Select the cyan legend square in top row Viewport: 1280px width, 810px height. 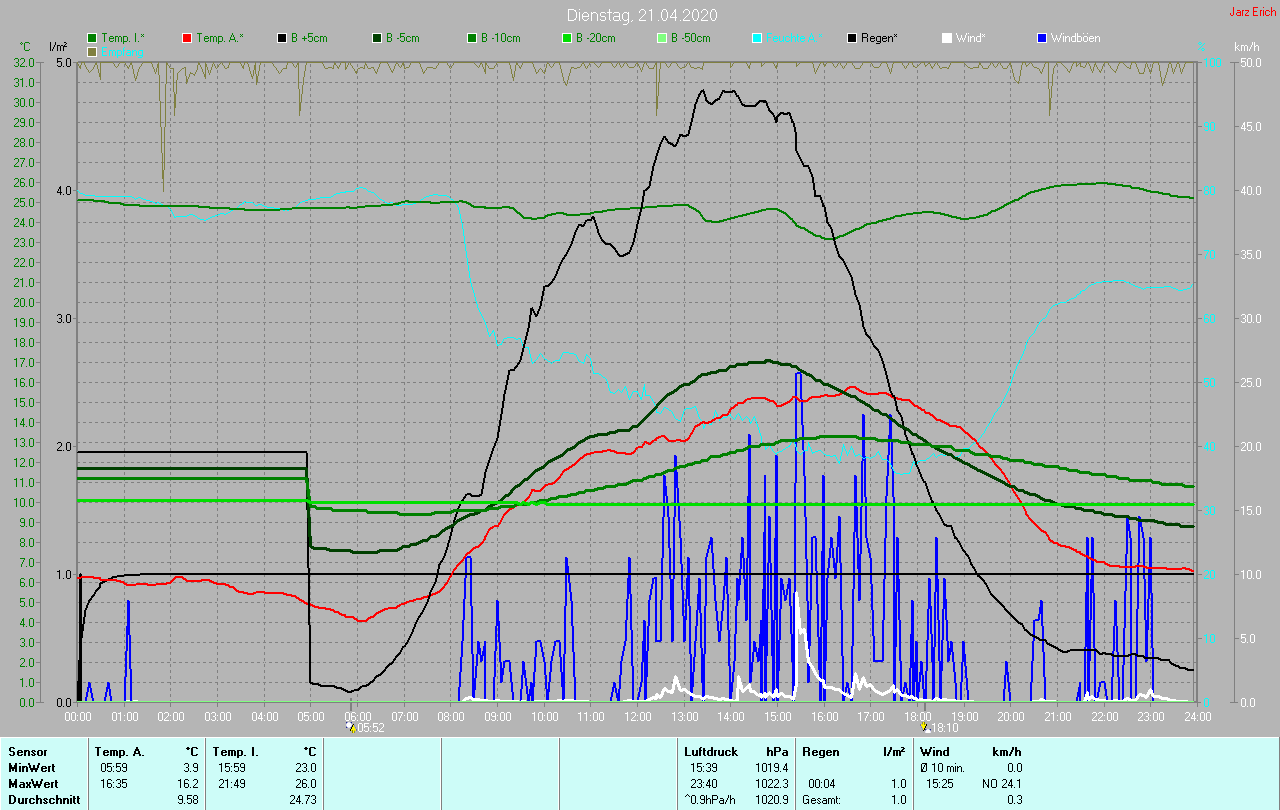[x=757, y=38]
